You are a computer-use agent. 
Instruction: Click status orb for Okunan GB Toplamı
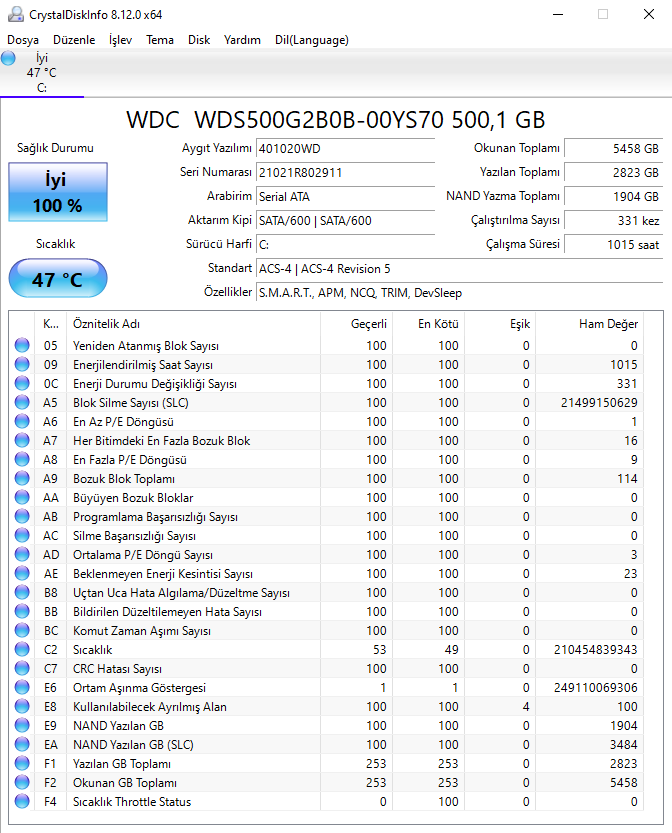pos(22,783)
